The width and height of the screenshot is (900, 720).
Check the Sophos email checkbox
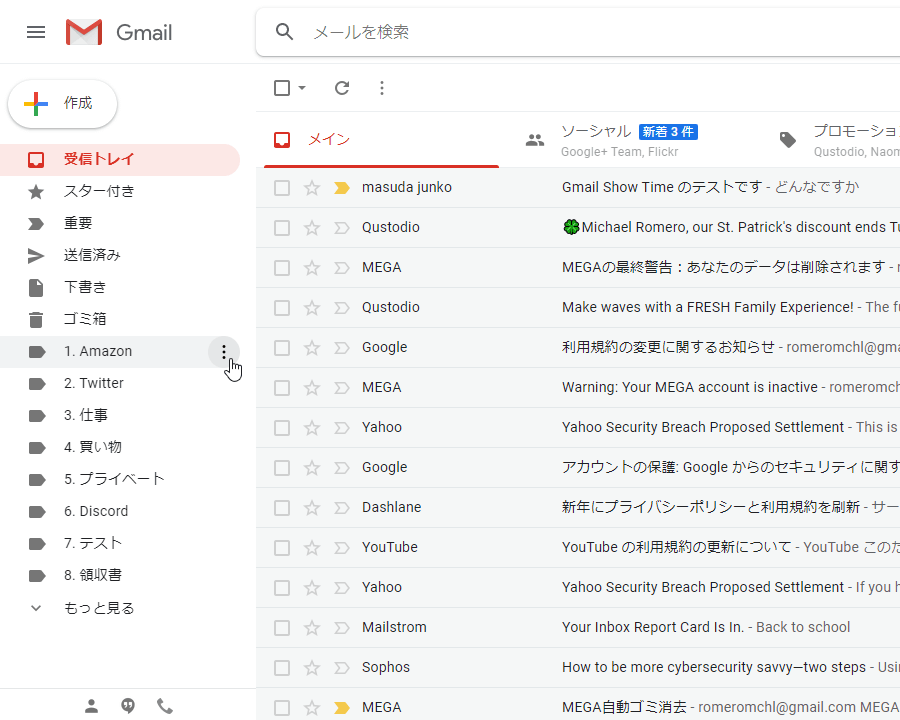pos(282,668)
